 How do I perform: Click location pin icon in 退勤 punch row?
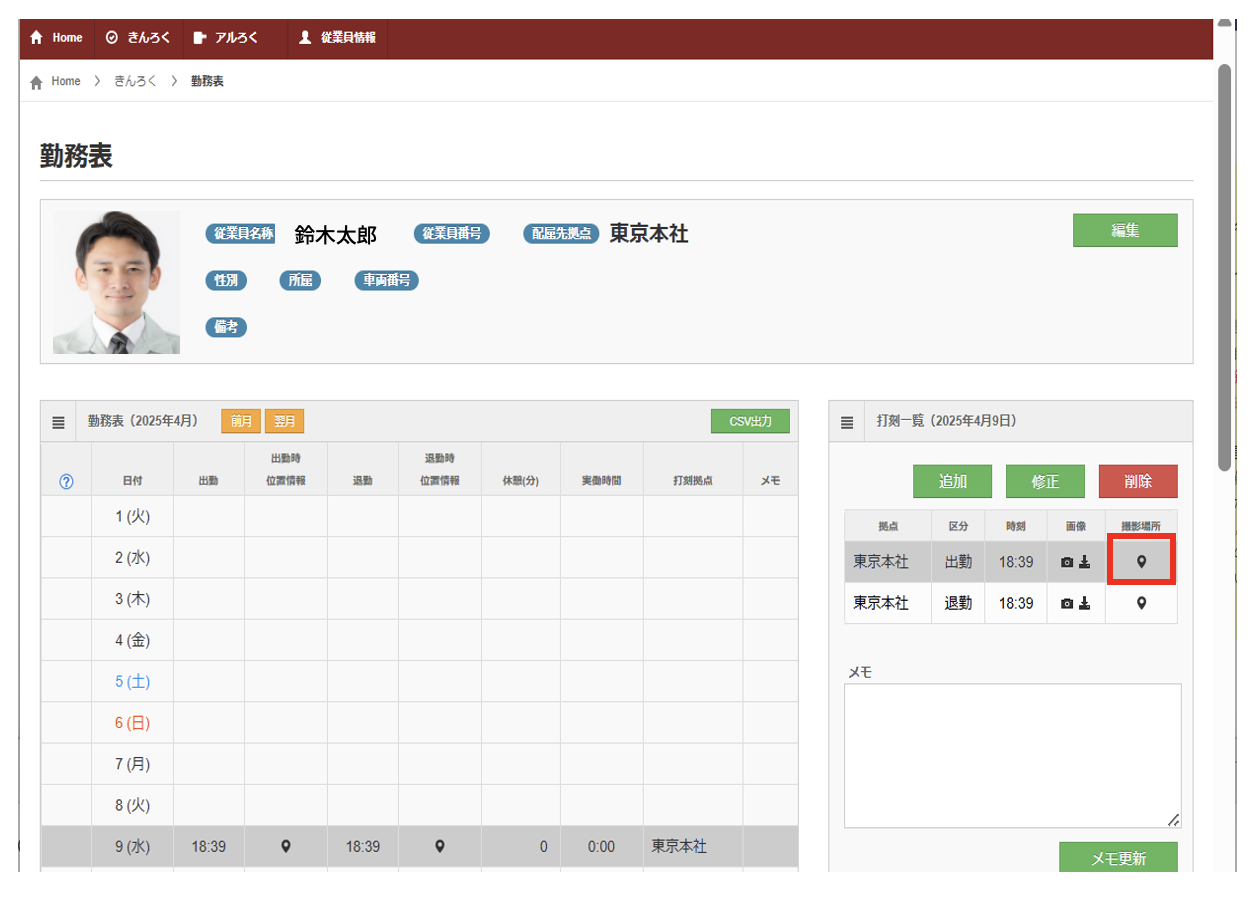(x=1141, y=603)
